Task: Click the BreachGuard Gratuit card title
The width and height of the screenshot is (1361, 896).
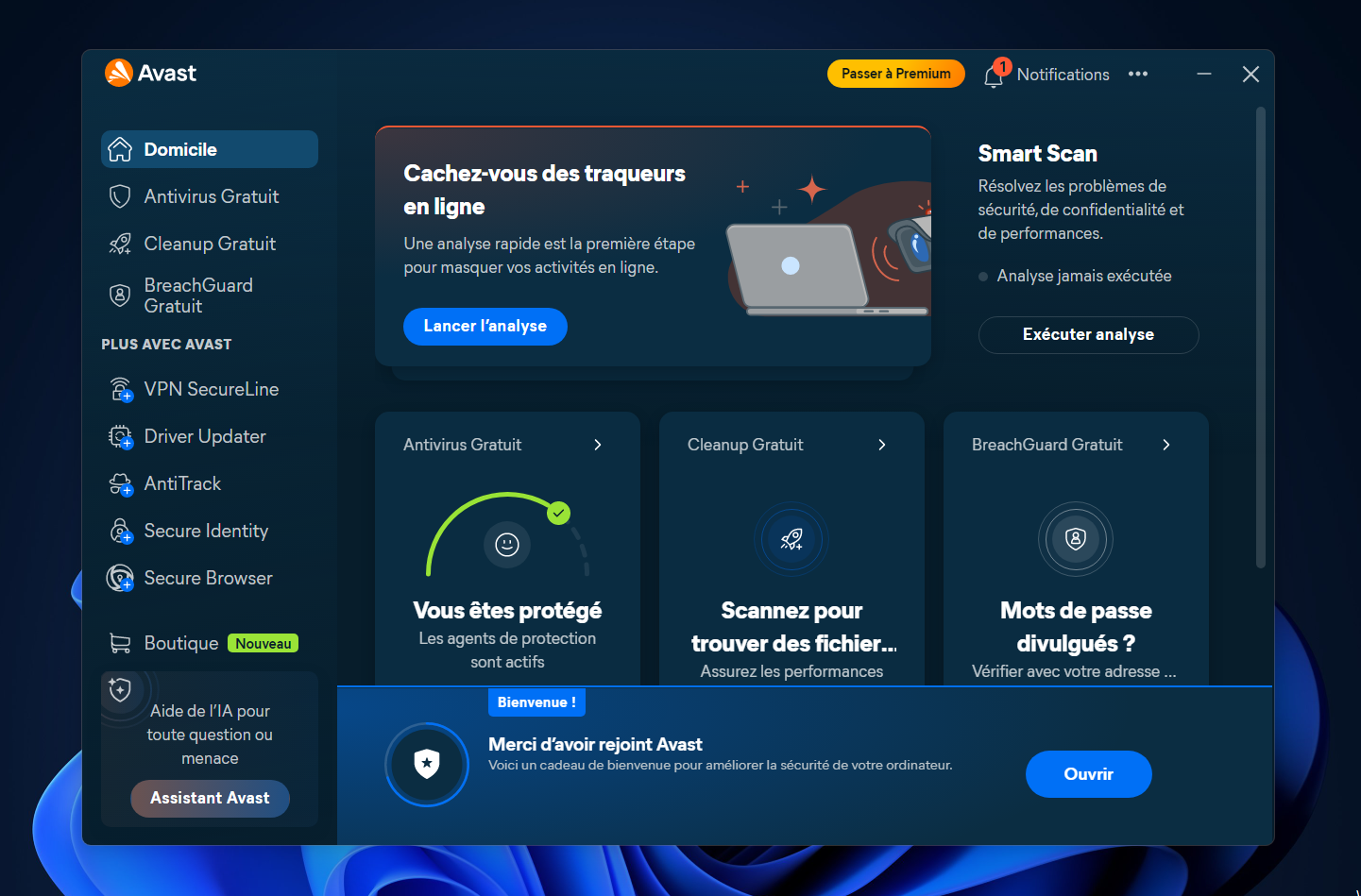Action: click(1046, 445)
